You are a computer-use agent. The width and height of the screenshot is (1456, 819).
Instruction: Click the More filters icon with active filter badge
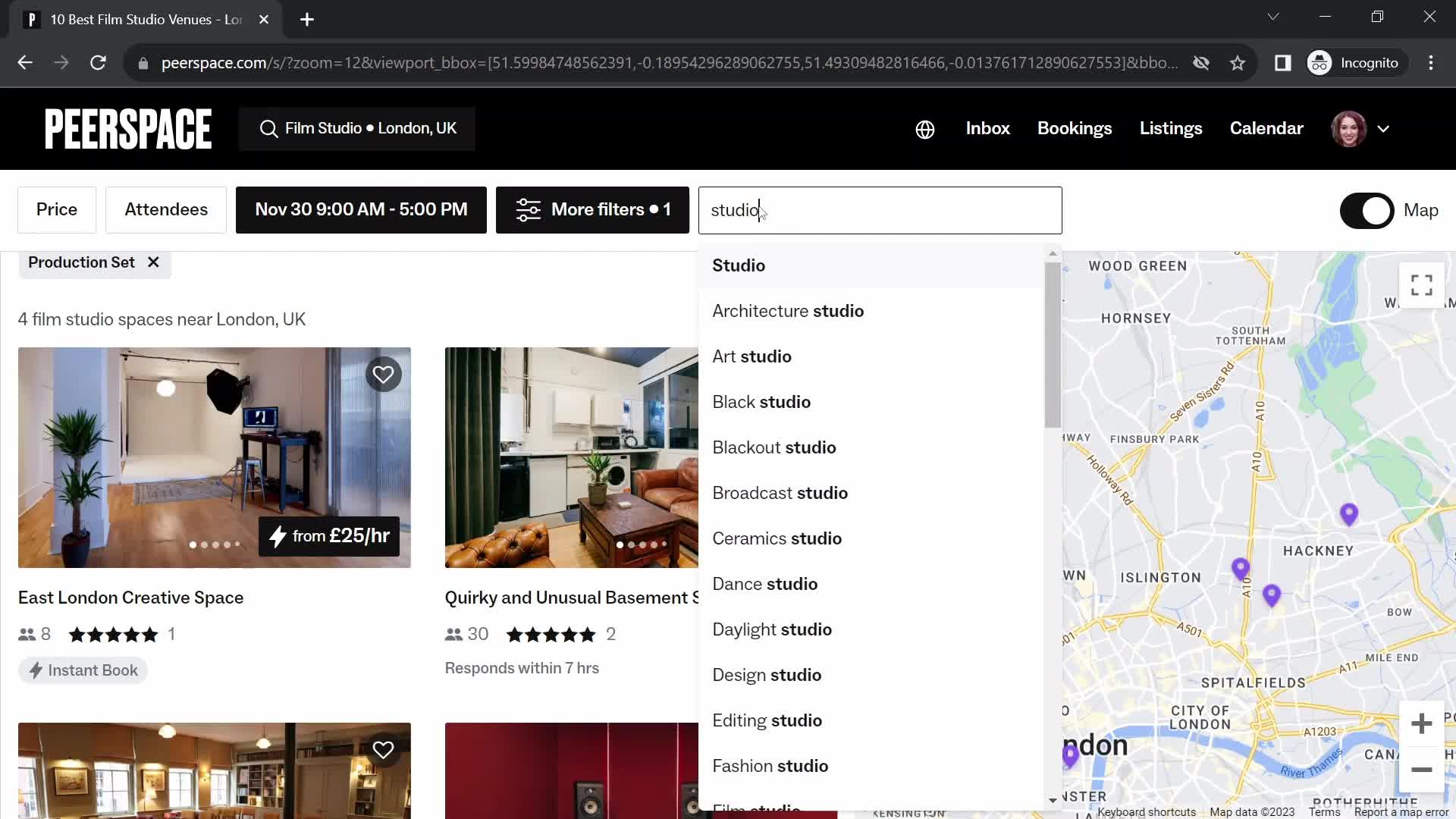pos(591,210)
